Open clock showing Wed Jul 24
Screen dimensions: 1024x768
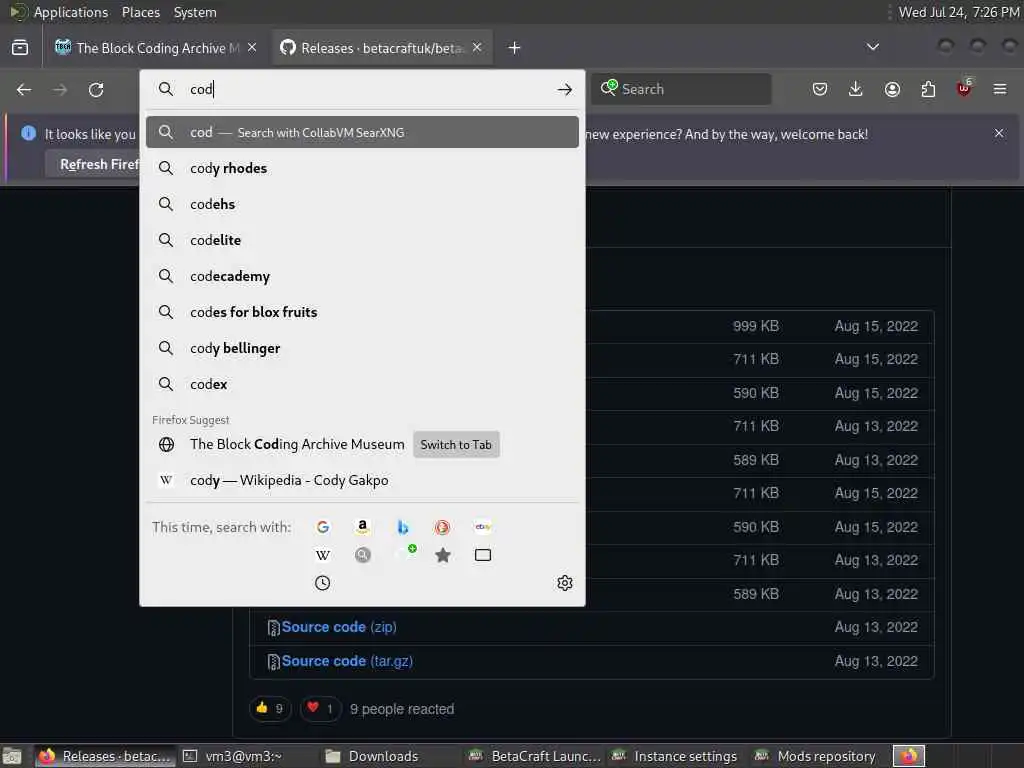coord(959,12)
